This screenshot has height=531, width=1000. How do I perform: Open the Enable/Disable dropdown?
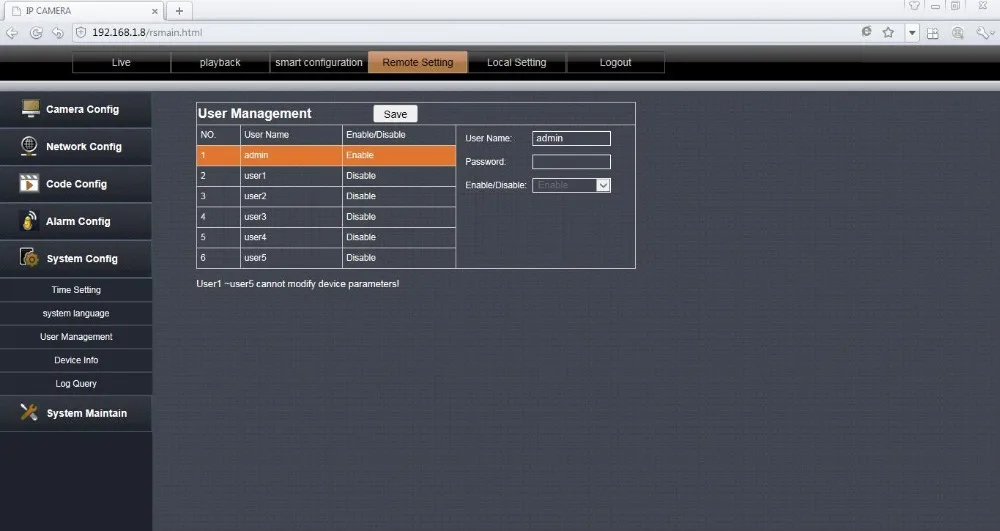571,185
